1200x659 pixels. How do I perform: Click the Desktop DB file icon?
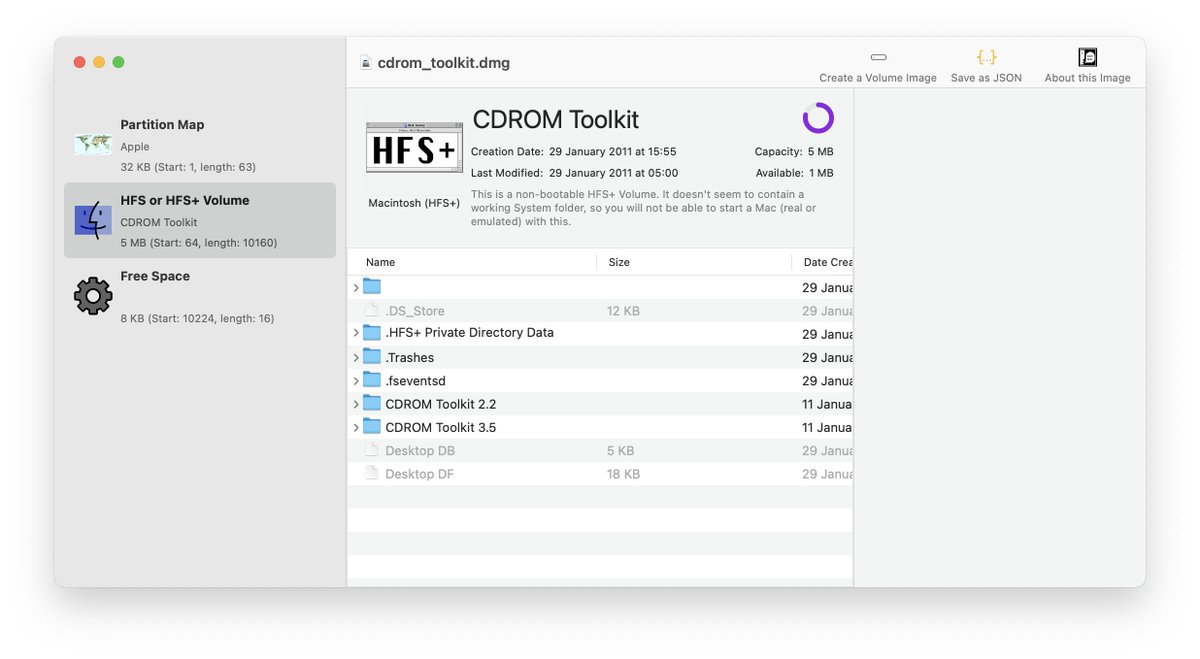(372, 450)
